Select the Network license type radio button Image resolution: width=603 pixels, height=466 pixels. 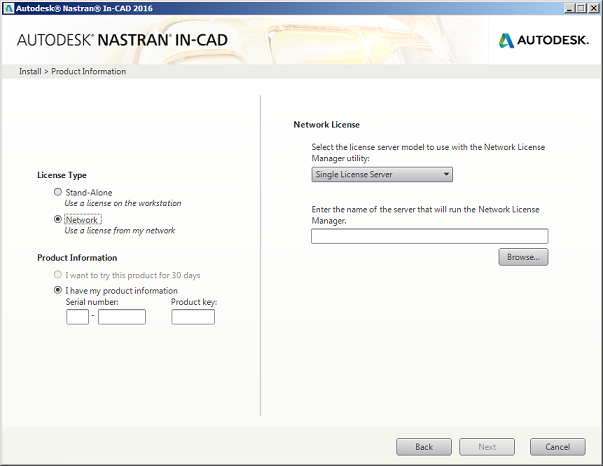click(x=58, y=219)
